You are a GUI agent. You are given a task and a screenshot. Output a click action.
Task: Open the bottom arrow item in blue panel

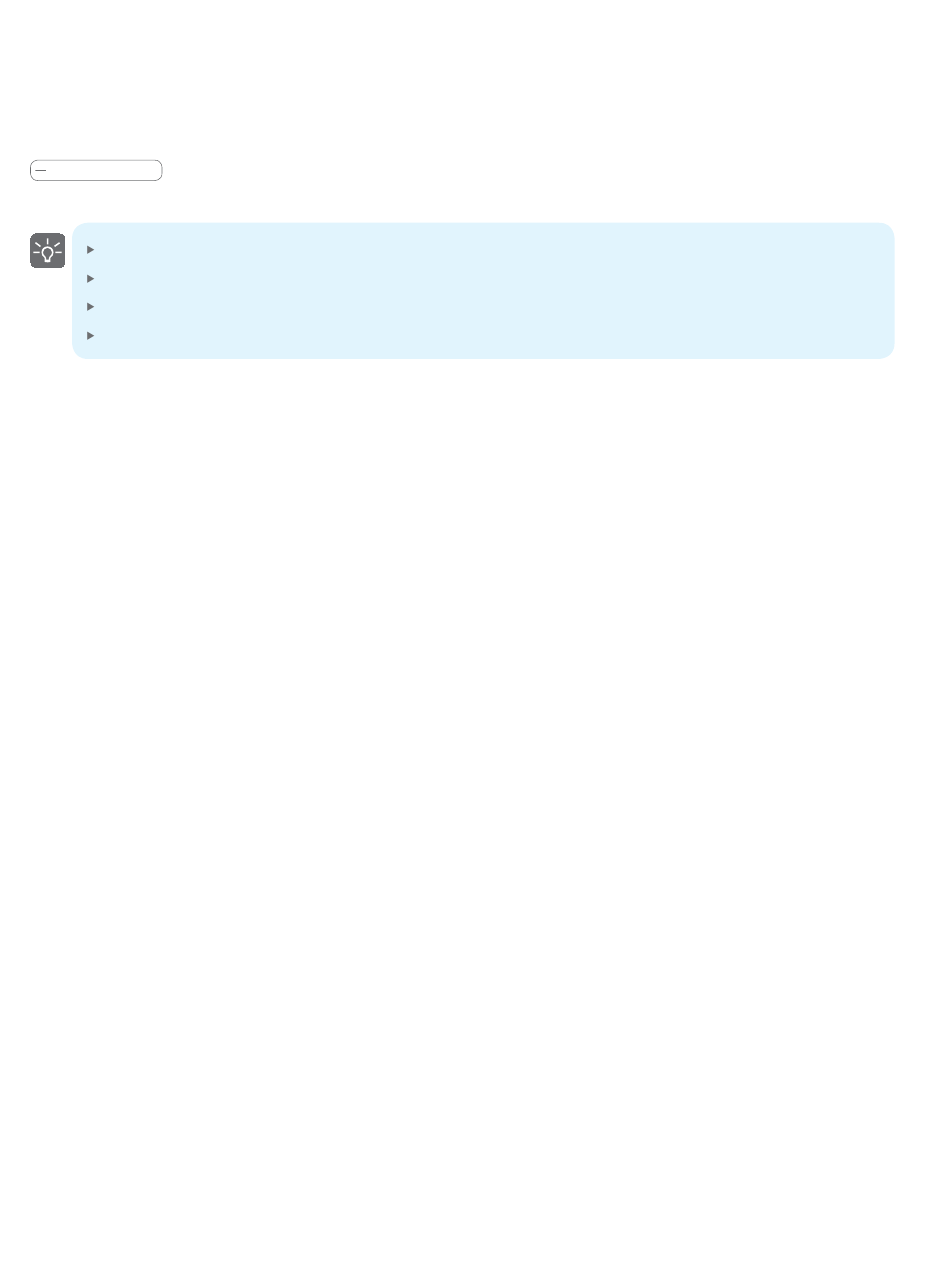click(x=90, y=335)
